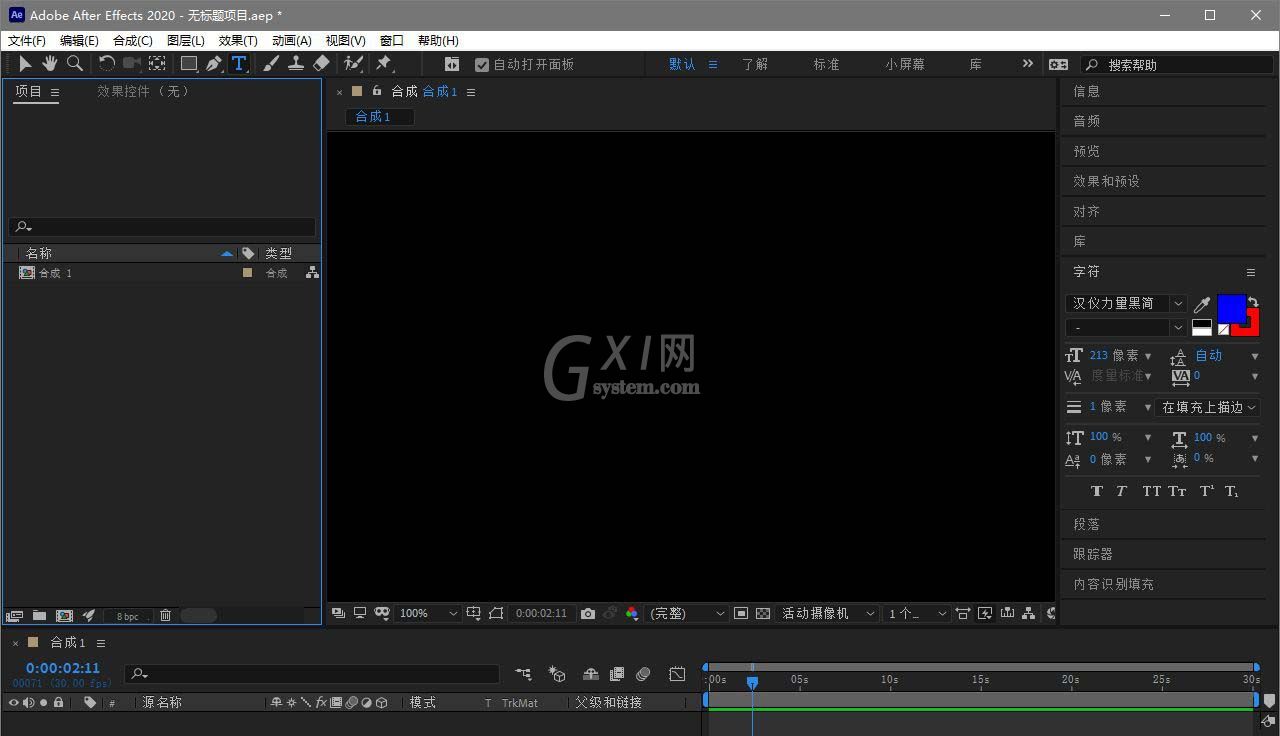Expand the 段落 panel
1280x736 pixels.
(x=1087, y=524)
